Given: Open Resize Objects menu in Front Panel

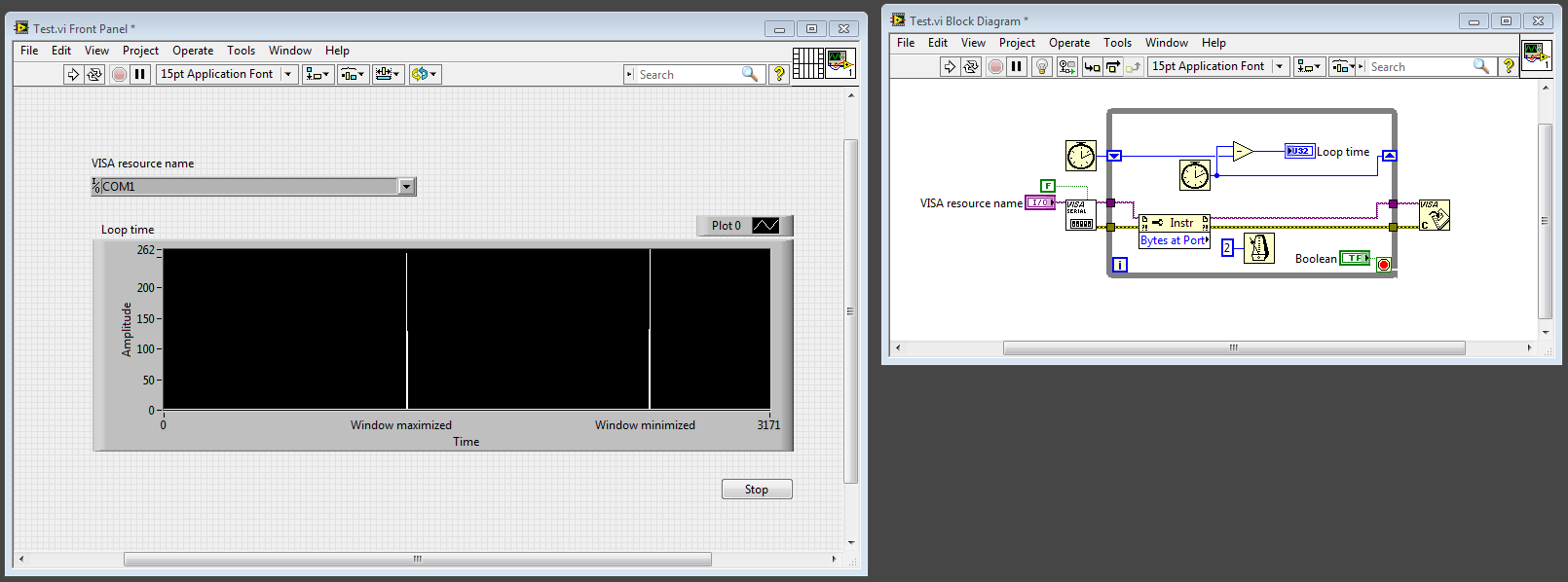Looking at the screenshot, I should click(388, 74).
